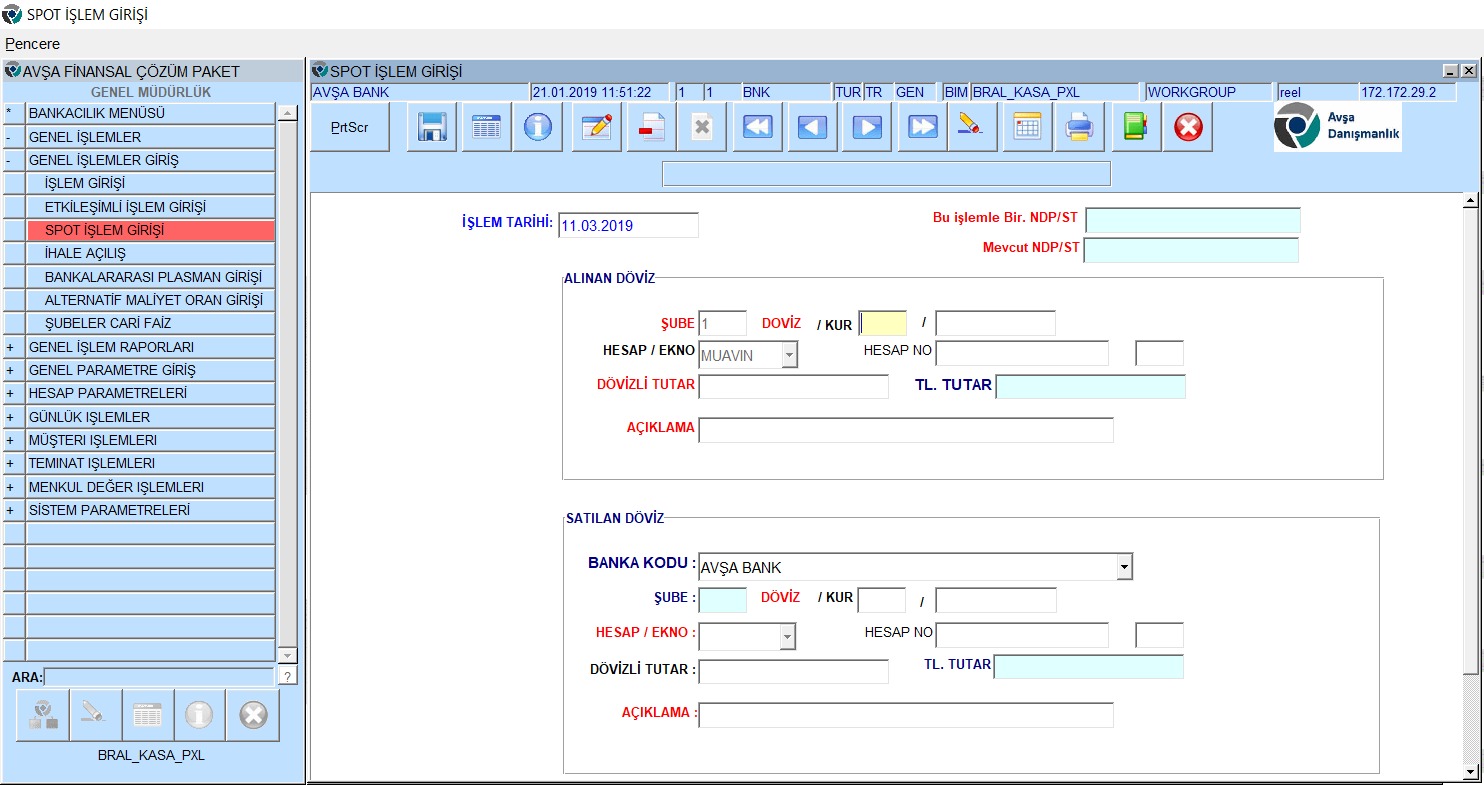Image resolution: width=1484 pixels, height=785 pixels.
Task: Click AÇIKLAMA field in ALINAN DÖVİZ
Action: click(906, 430)
